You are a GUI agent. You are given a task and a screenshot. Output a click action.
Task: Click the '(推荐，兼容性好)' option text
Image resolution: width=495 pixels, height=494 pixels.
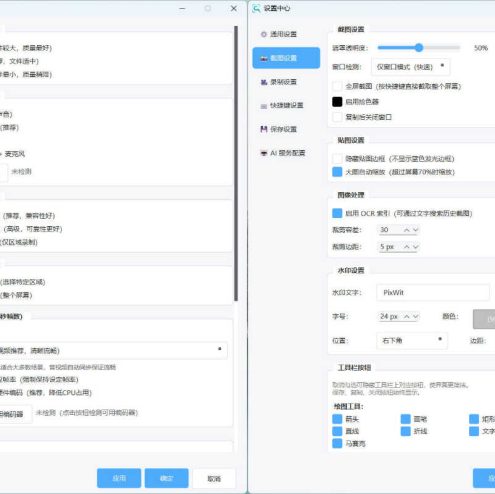pyautogui.click(x=29, y=216)
